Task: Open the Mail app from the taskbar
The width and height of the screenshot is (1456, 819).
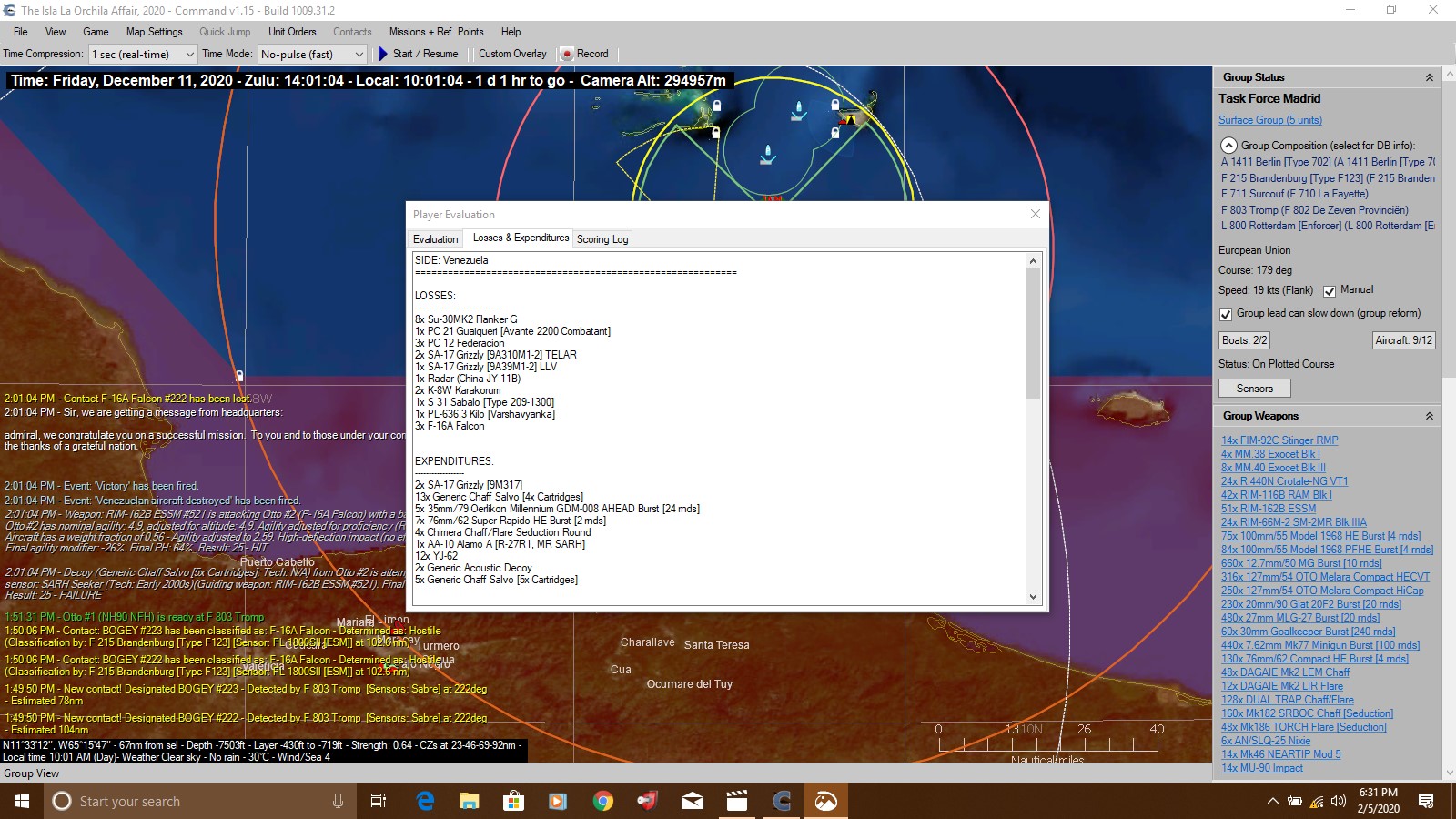Action: tap(692, 801)
